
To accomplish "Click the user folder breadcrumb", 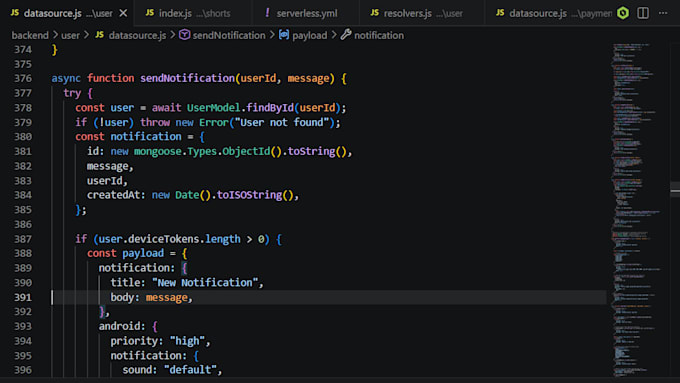I will pos(70,35).
